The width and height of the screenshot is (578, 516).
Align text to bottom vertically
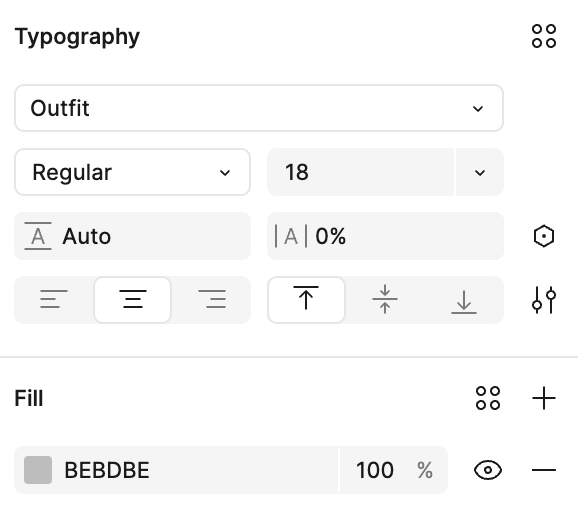point(464,299)
